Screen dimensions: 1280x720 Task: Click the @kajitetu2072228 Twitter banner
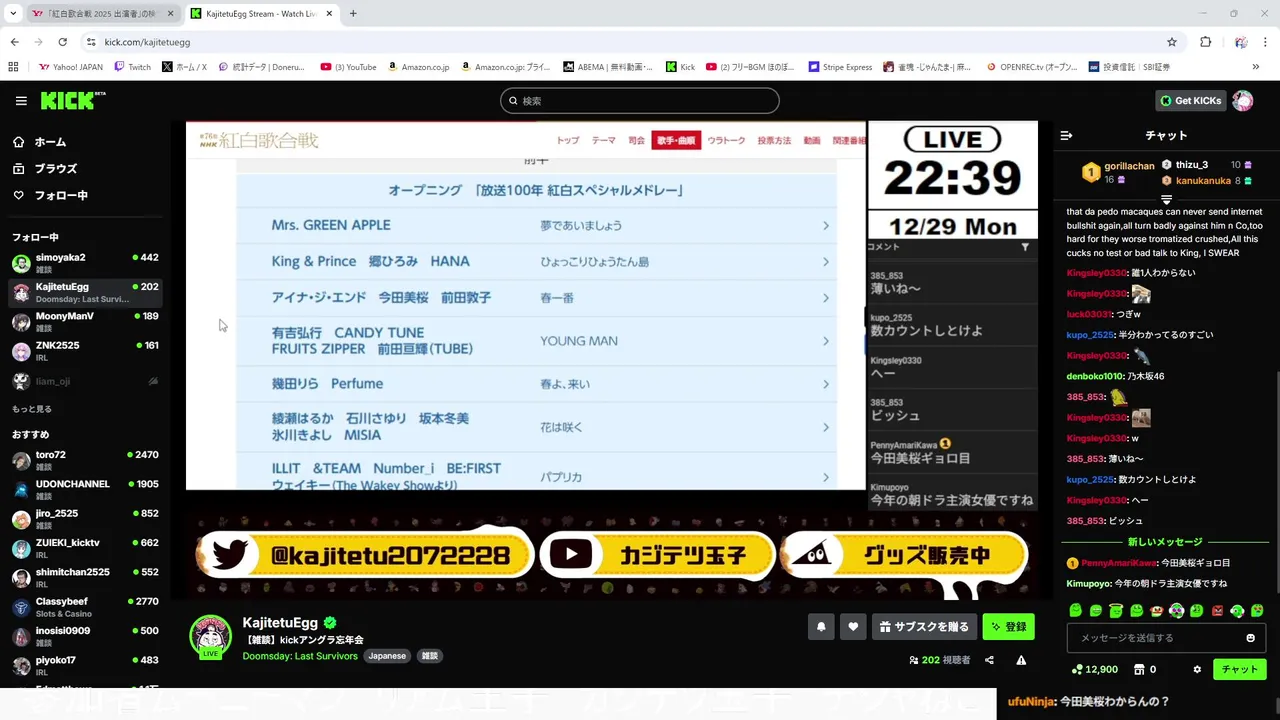tap(365, 555)
